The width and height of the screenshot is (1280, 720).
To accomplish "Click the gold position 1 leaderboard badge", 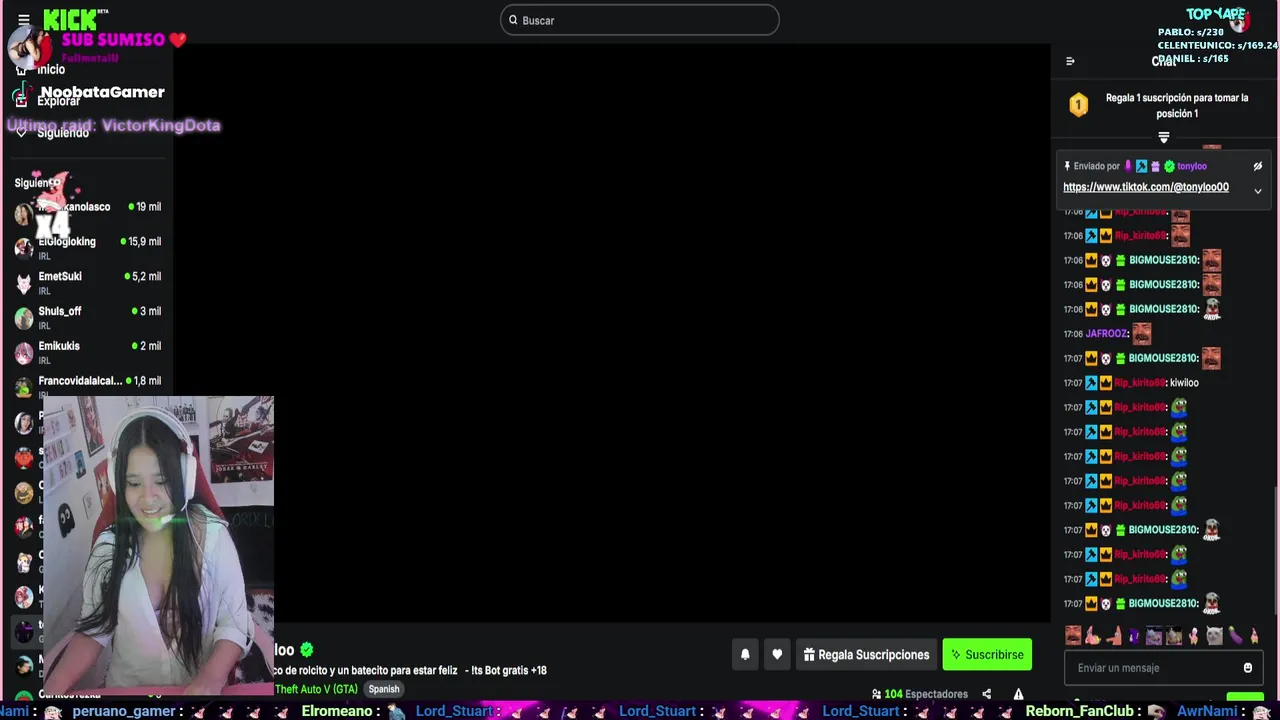I will (x=1078, y=105).
